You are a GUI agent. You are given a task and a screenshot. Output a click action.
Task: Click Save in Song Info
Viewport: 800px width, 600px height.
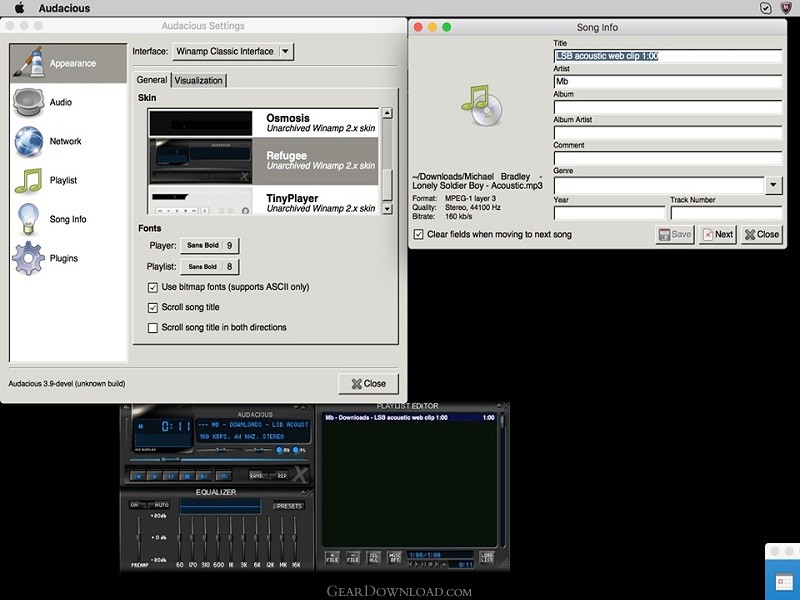pos(674,235)
